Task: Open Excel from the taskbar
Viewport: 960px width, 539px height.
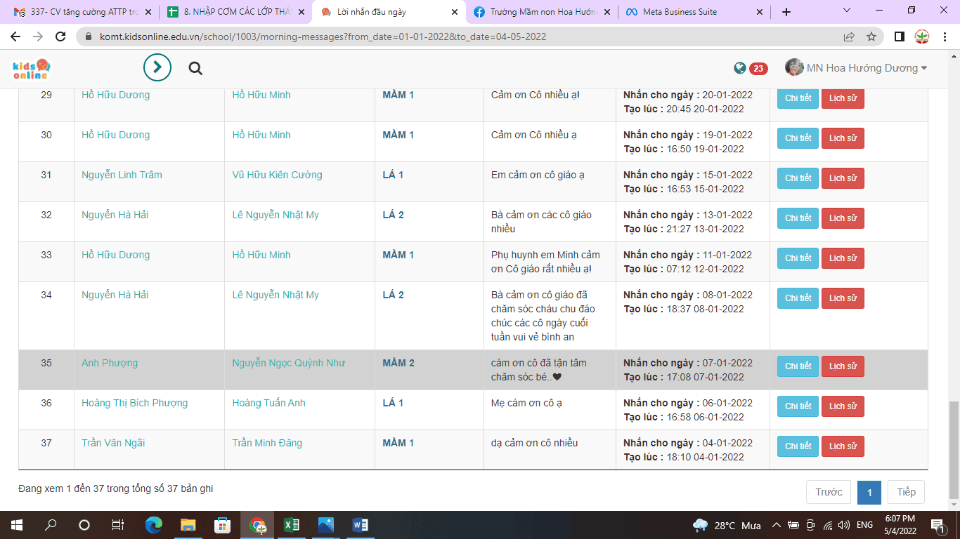Action: (292, 524)
